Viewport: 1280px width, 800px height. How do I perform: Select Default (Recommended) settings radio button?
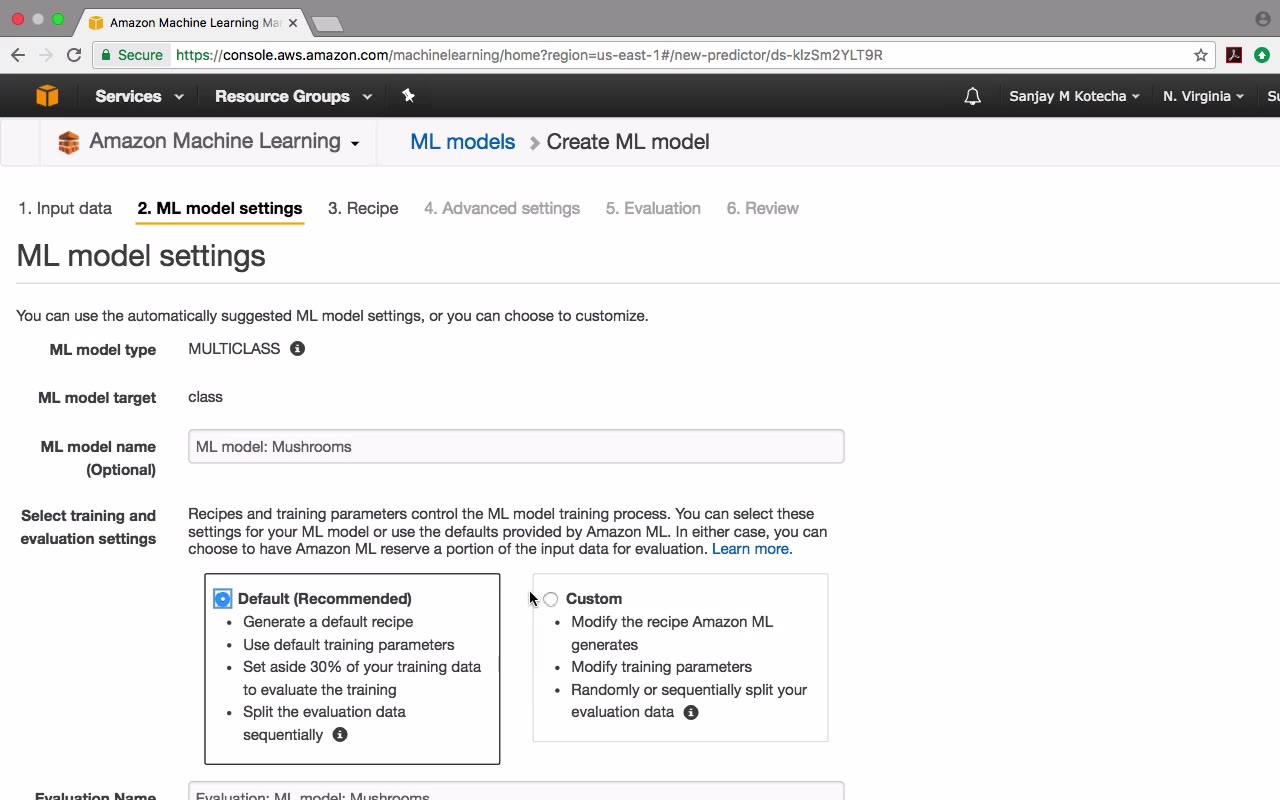tap(222, 599)
